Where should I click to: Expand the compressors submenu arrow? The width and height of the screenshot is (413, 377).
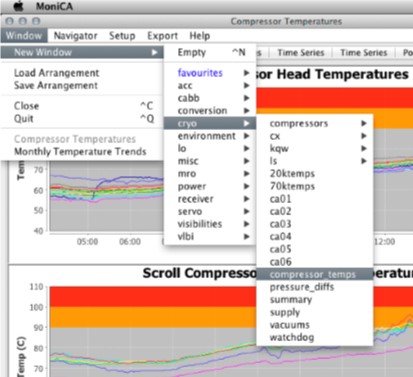[364, 123]
